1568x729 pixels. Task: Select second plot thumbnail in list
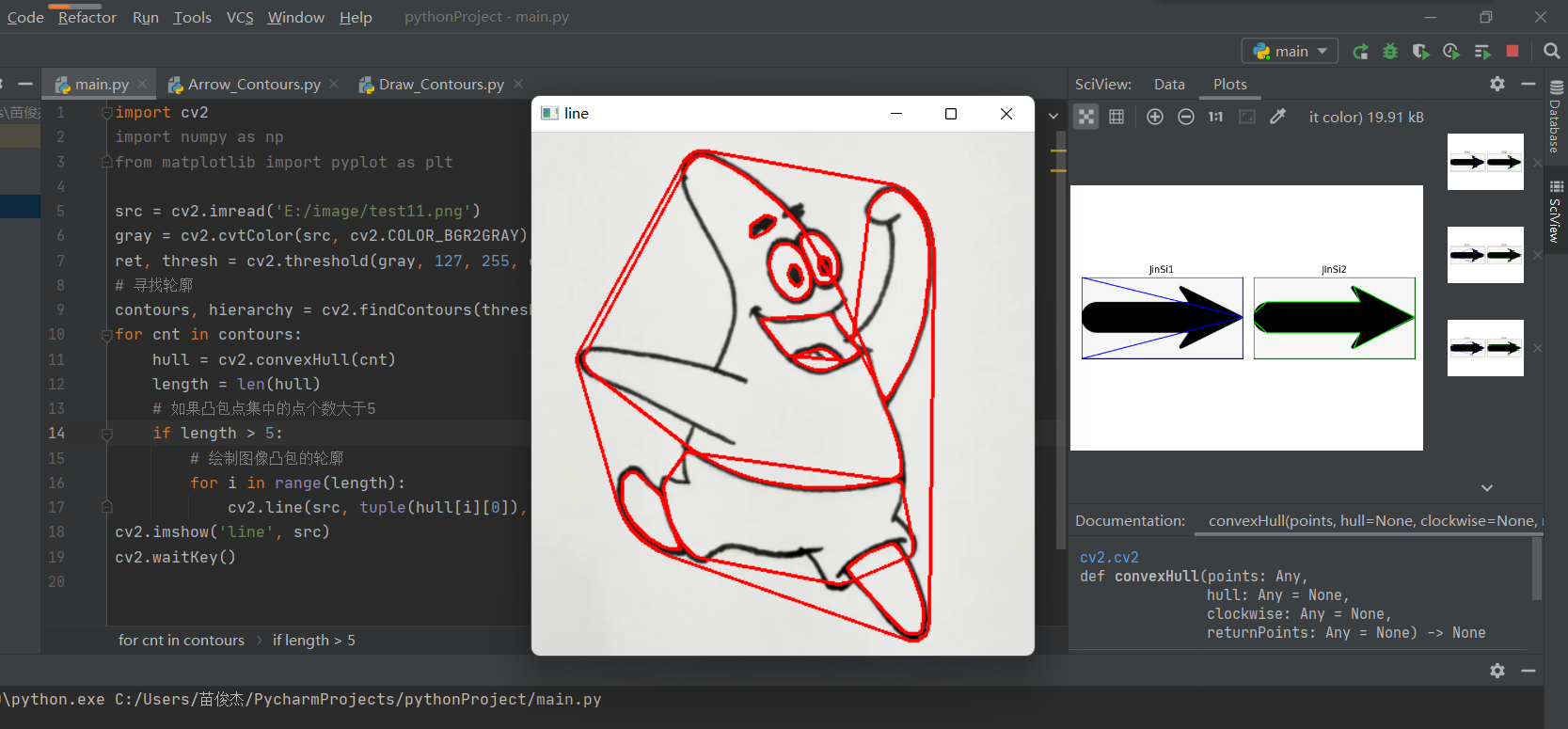coord(1485,255)
